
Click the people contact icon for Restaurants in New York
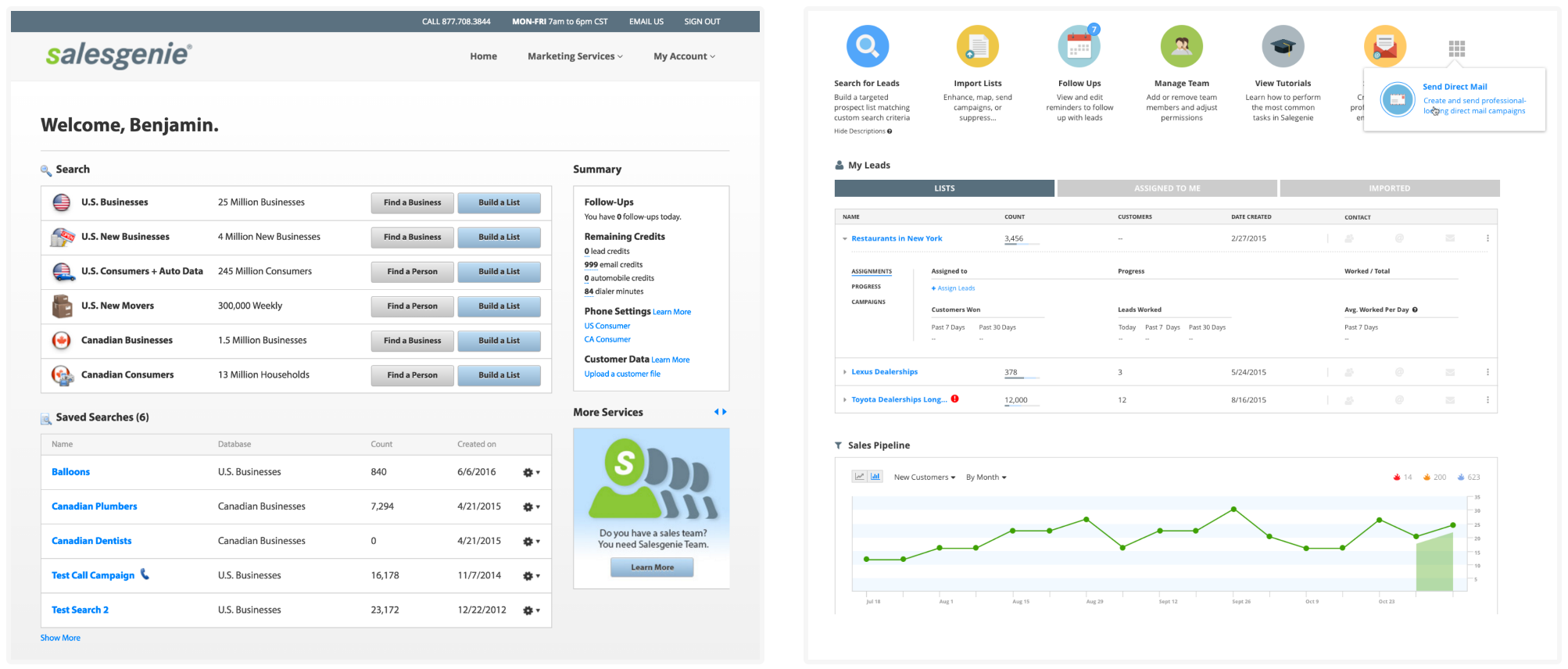click(x=1348, y=238)
